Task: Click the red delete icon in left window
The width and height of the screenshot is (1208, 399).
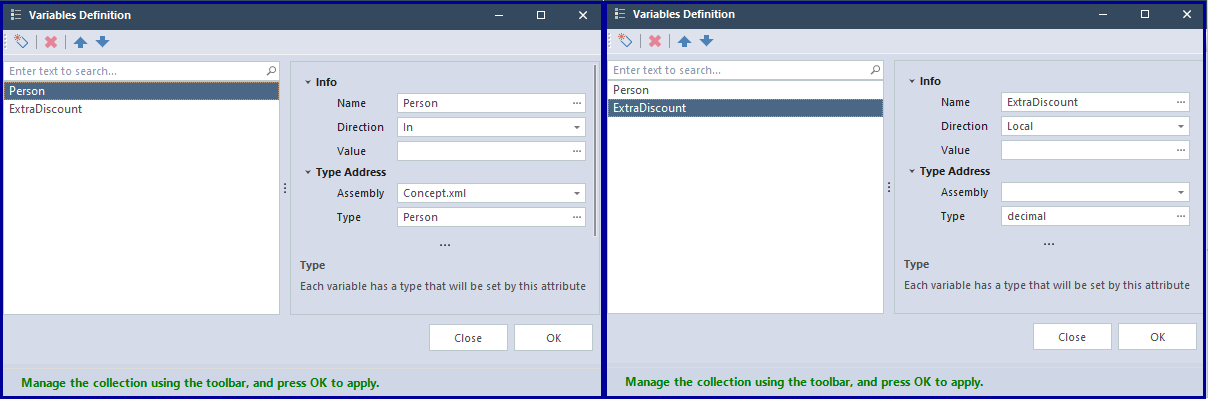Action: (x=51, y=42)
